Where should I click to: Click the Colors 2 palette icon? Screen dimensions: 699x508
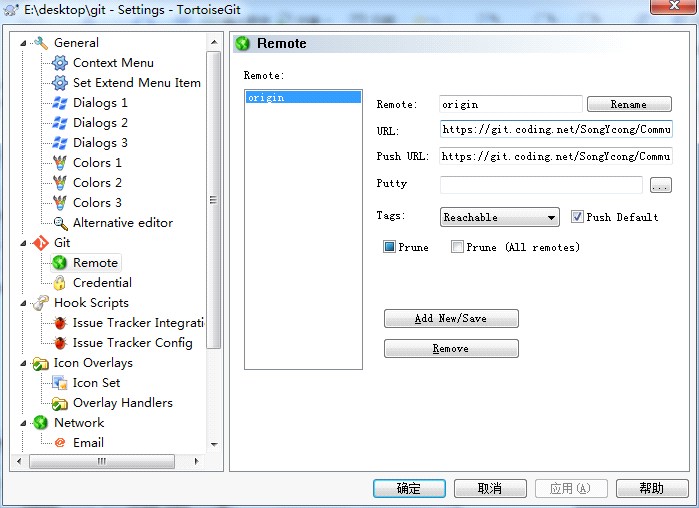[x=60, y=183]
